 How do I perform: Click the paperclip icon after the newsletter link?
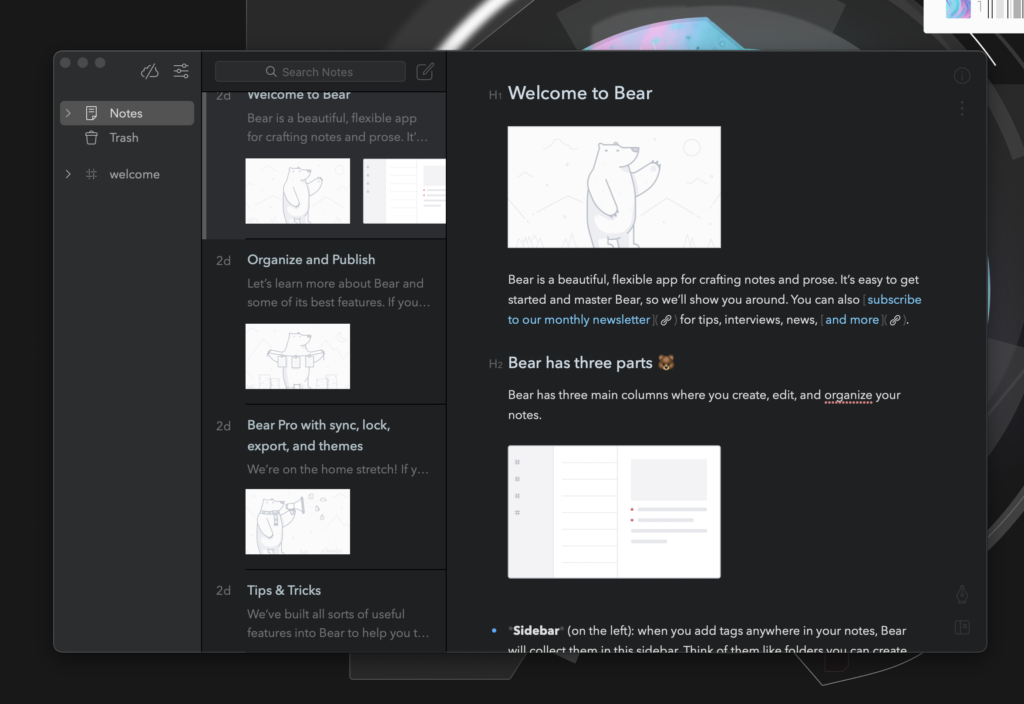point(666,320)
